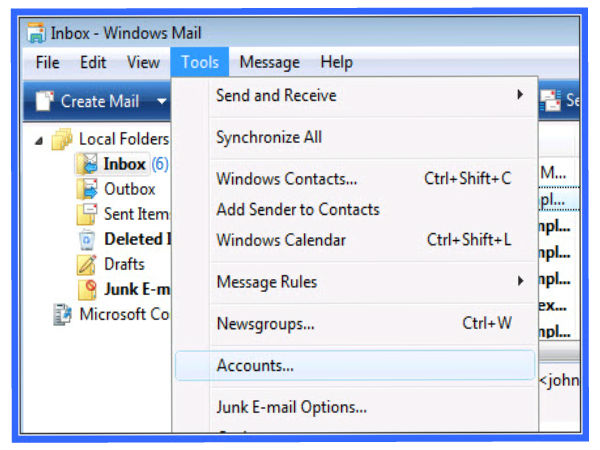This screenshot has width=600, height=450.
Task: Select Accounts... from the Tools menu
Action: pyautogui.click(x=255, y=366)
